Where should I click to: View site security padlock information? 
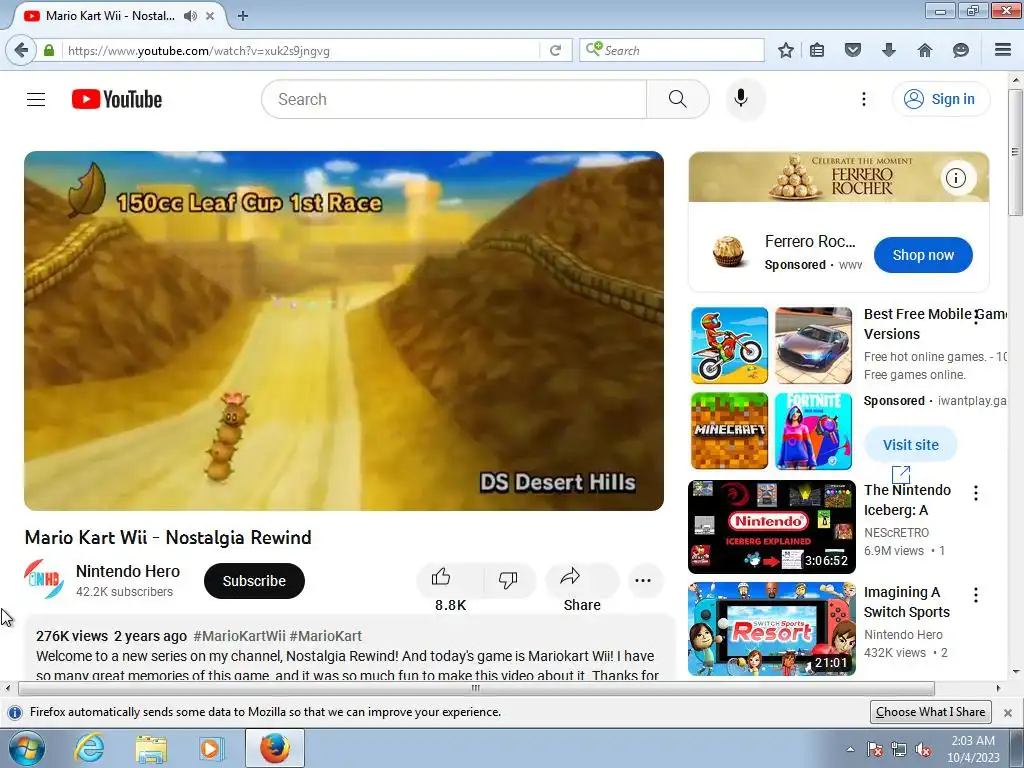click(x=49, y=50)
